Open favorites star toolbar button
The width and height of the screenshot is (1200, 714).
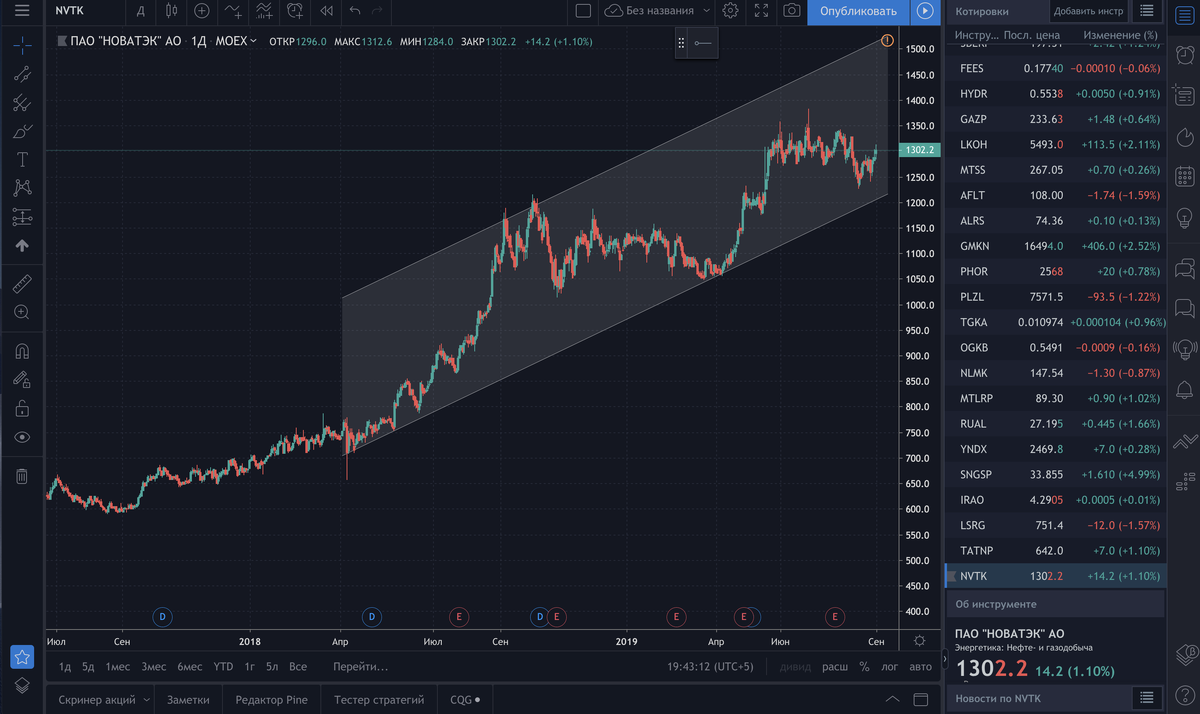(22, 657)
